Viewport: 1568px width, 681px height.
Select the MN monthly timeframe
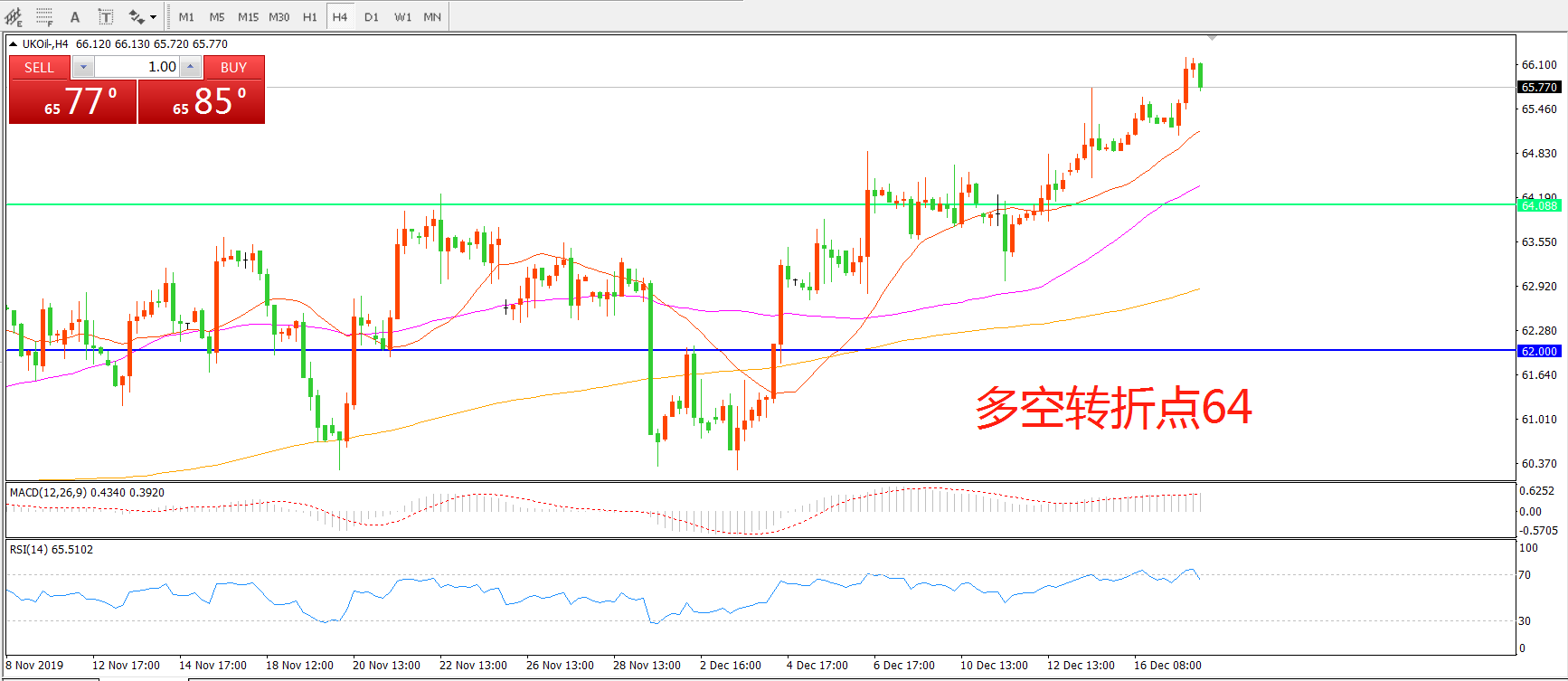click(x=432, y=16)
